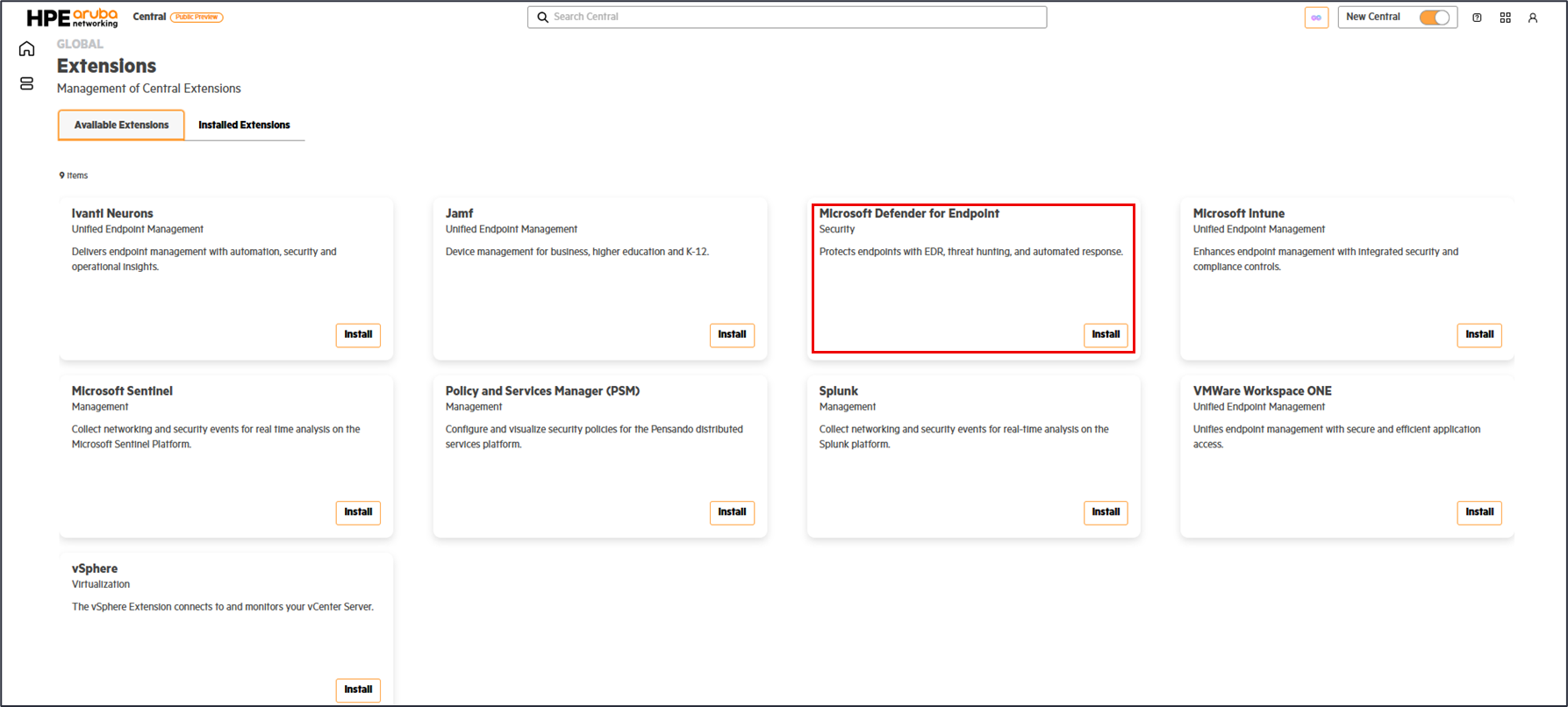The height and width of the screenshot is (707, 1568).
Task: Click the vSphere vCenter Server description
Action: pyautogui.click(x=223, y=607)
